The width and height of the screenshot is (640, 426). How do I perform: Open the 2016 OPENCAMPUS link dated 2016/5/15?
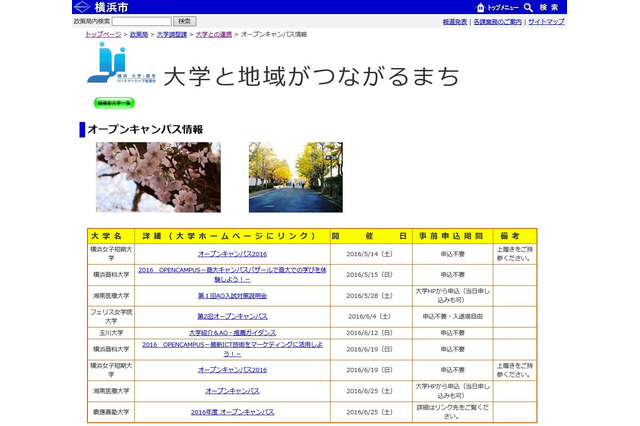pyautogui.click(x=232, y=275)
